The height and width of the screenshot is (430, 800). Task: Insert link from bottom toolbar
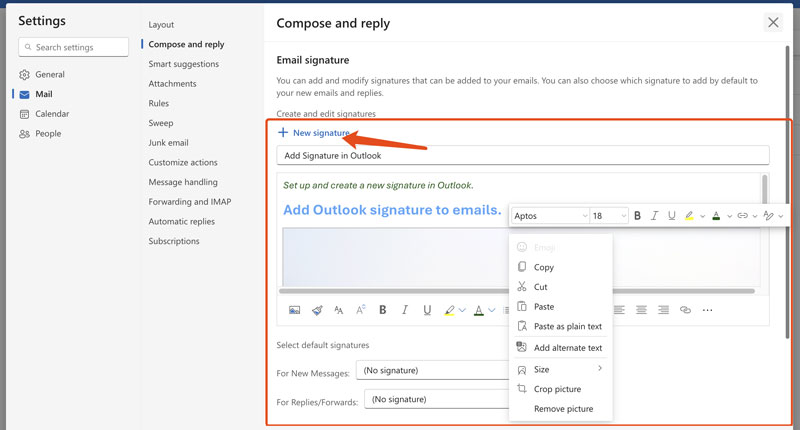(x=685, y=310)
